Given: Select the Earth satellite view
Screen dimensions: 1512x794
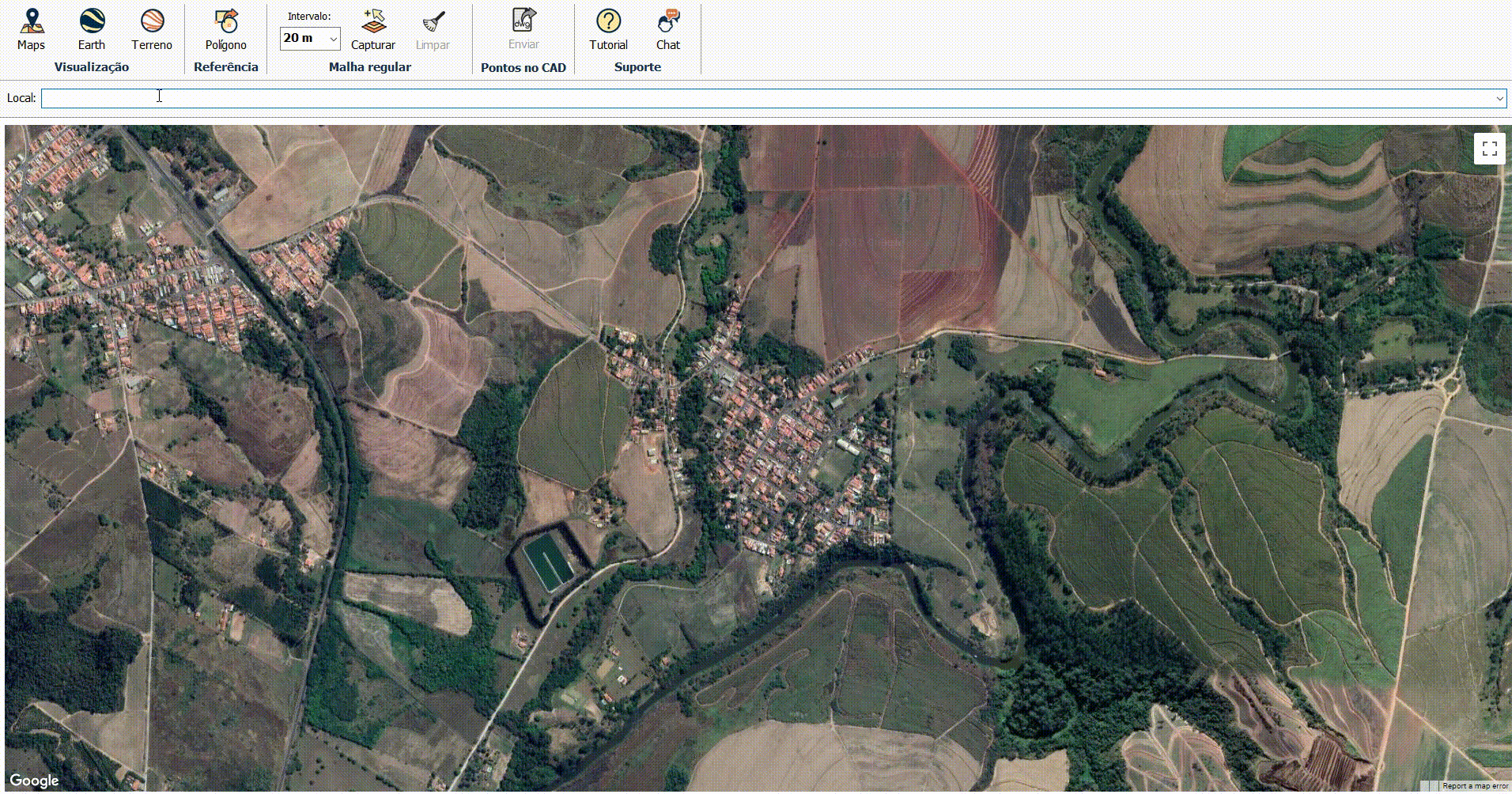Looking at the screenshot, I should pos(91,29).
